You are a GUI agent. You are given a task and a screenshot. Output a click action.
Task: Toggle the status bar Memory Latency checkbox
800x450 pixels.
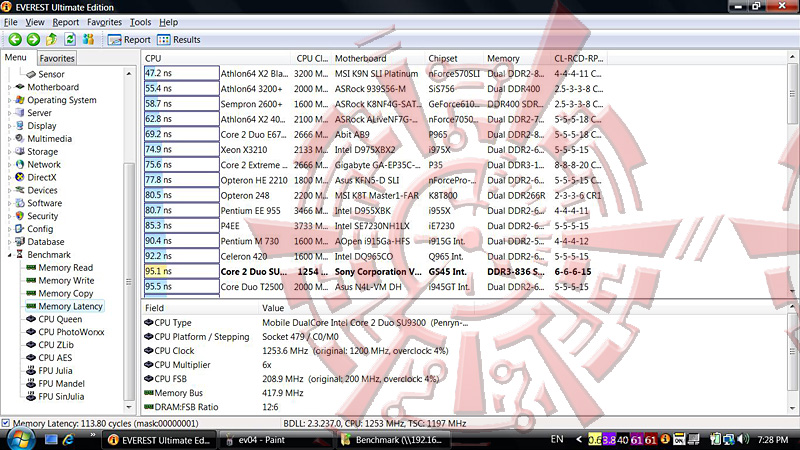point(6,423)
